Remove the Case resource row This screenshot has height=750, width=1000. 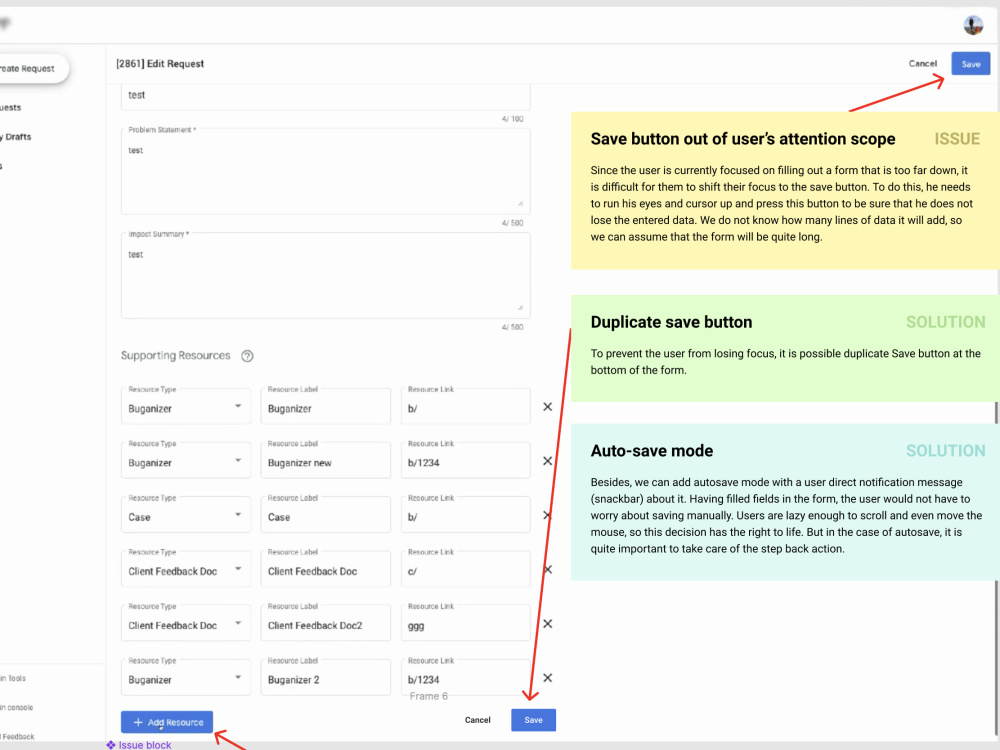[x=547, y=515]
